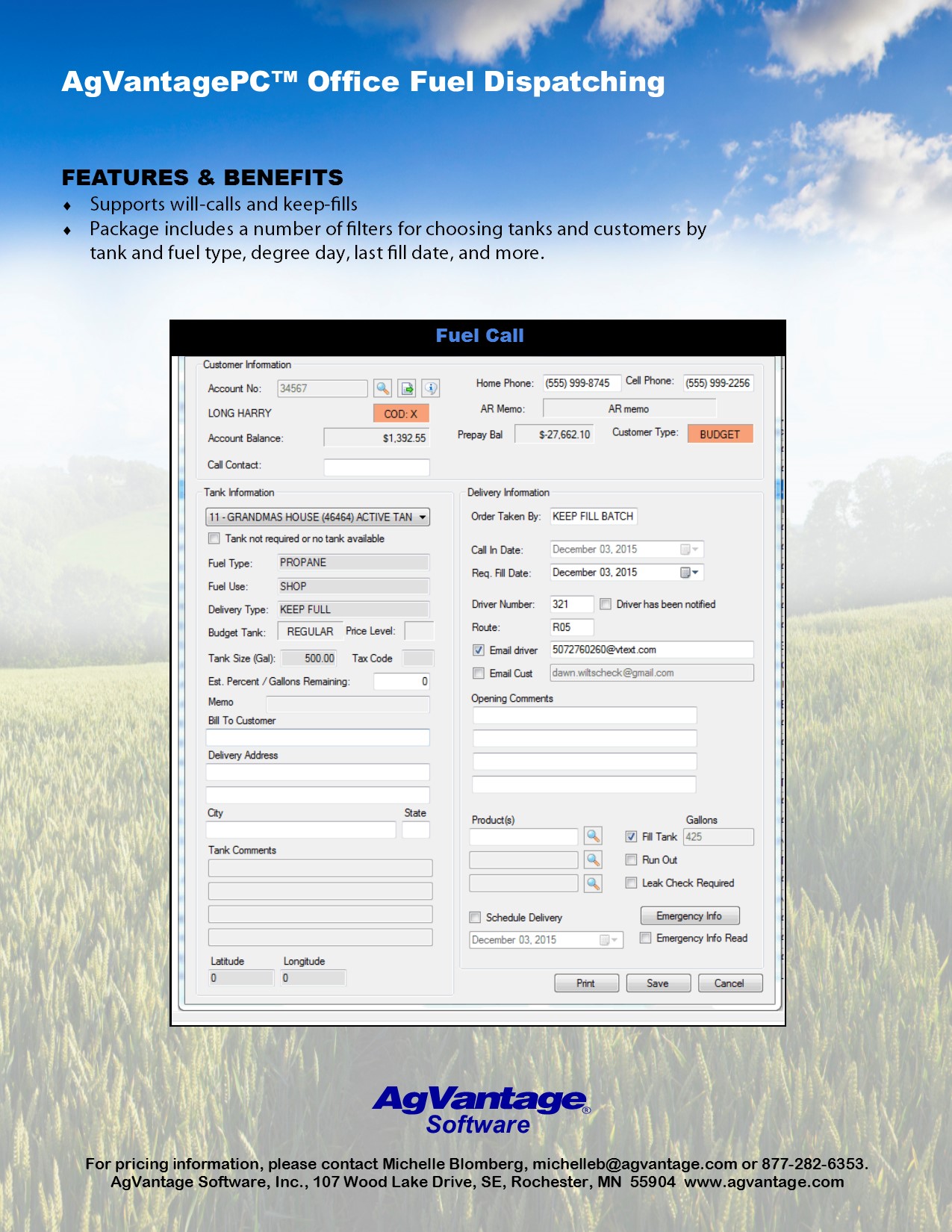This screenshot has height=1232, width=952.
Task: Click the Tax Code field
Action: (418, 659)
